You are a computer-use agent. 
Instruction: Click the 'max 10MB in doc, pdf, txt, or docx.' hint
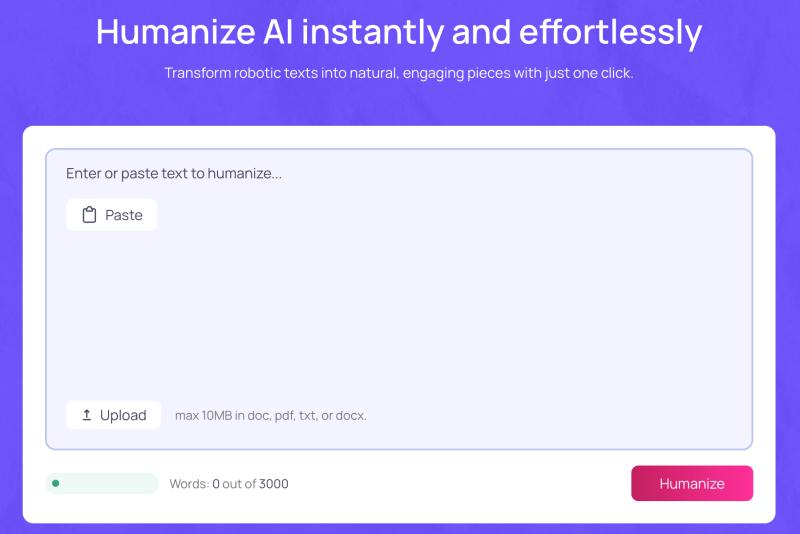point(271,415)
